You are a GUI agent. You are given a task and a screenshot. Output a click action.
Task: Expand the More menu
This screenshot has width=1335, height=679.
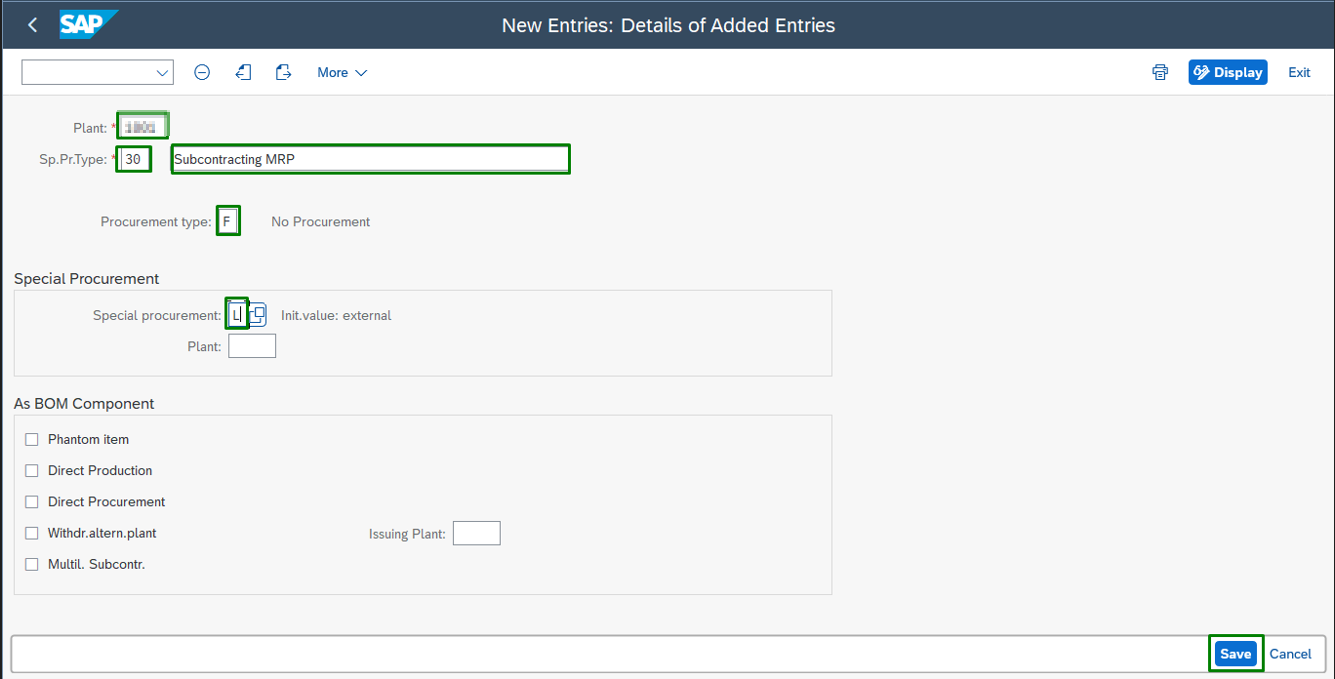point(342,72)
